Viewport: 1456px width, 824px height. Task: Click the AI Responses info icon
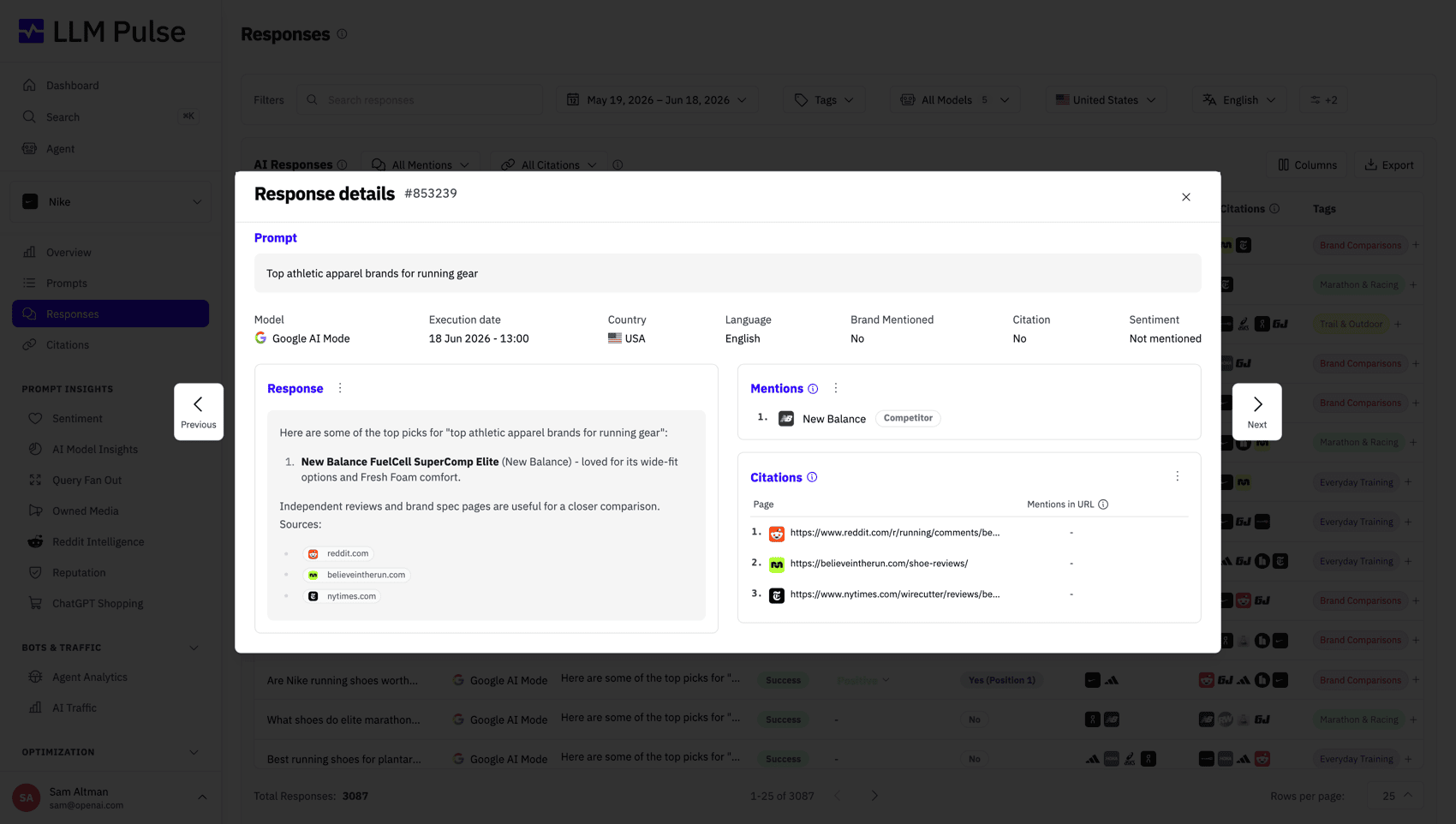(342, 164)
